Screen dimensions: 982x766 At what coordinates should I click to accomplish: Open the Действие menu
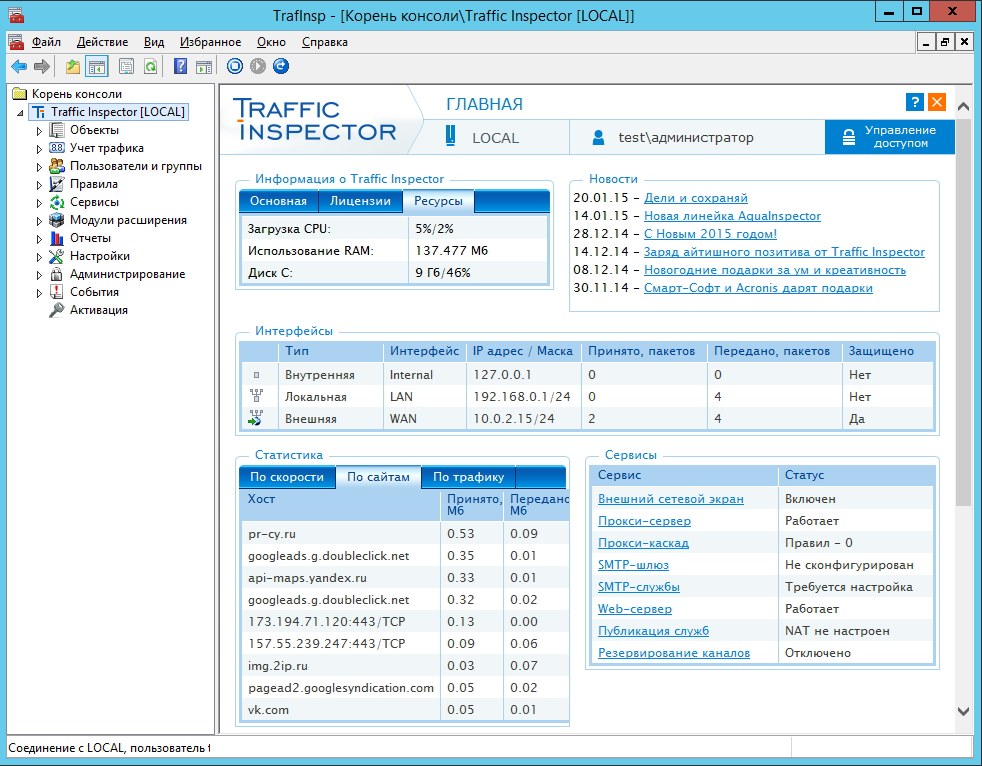102,42
